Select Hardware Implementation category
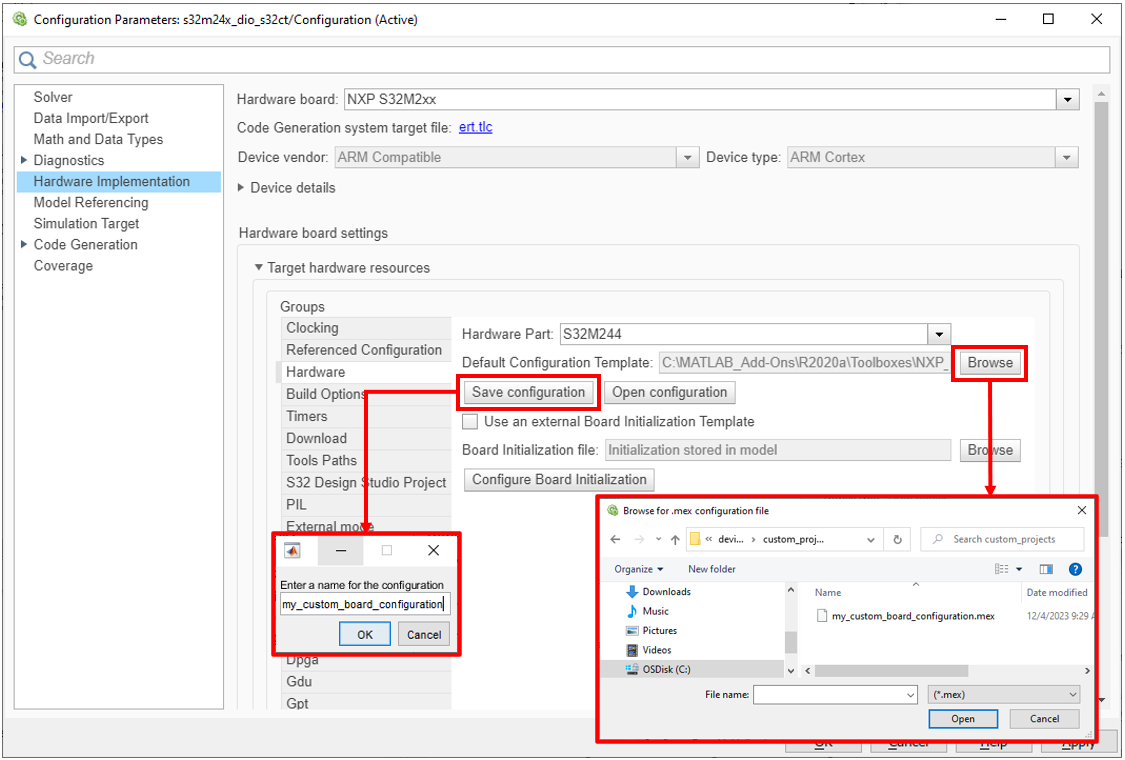The width and height of the screenshot is (1125, 760). [x=118, y=182]
